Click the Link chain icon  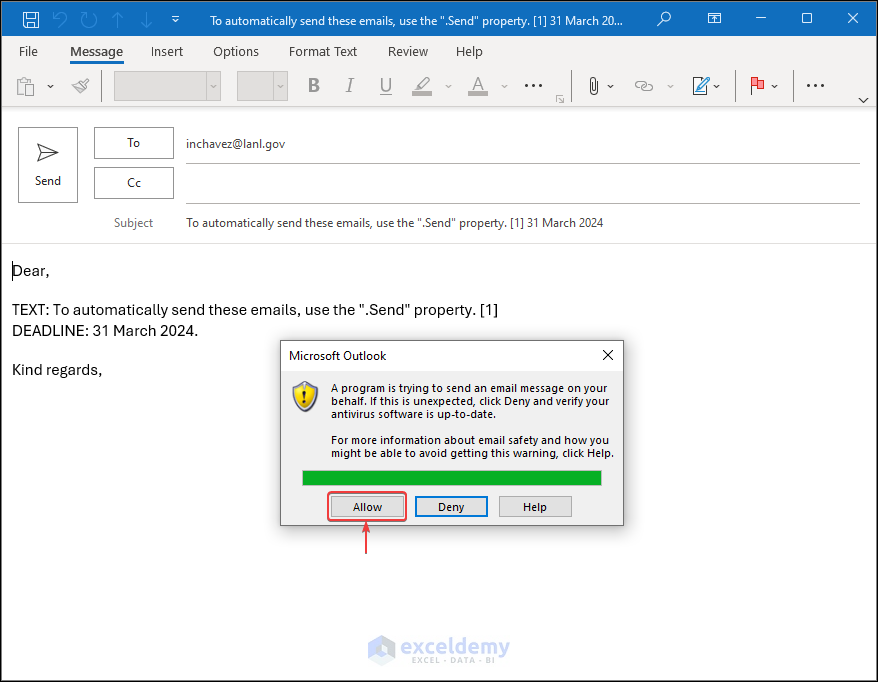tap(644, 86)
